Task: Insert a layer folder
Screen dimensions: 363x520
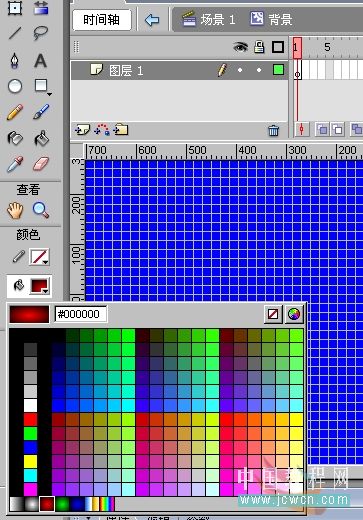Action: pyautogui.click(x=121, y=130)
